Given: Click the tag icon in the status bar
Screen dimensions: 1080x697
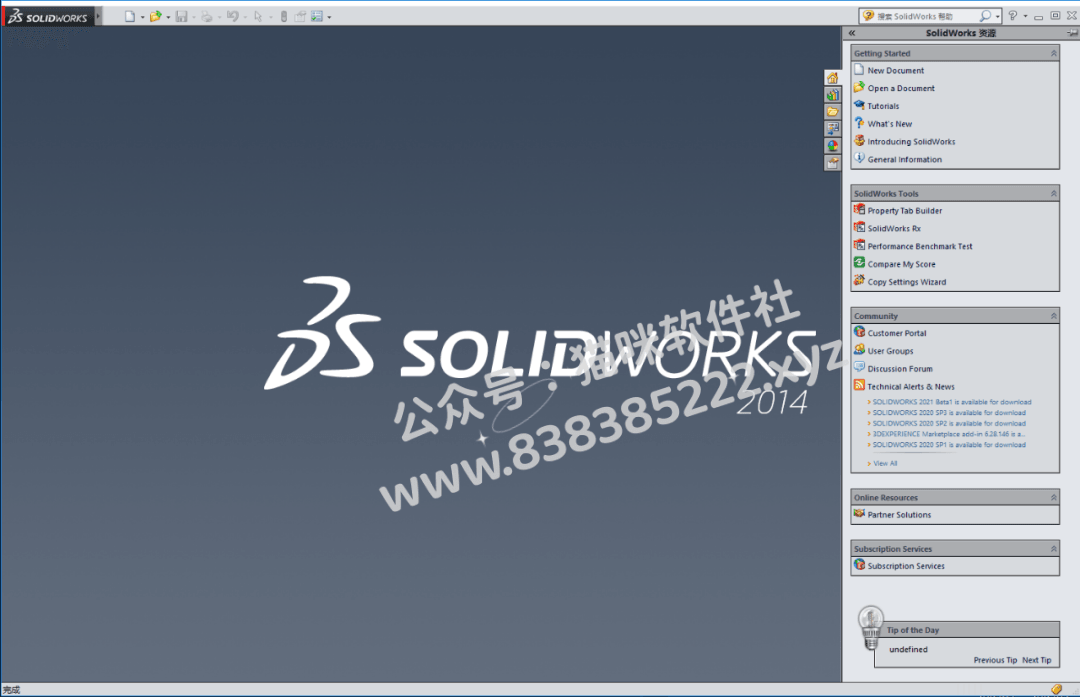Looking at the screenshot, I should click(1057, 689).
